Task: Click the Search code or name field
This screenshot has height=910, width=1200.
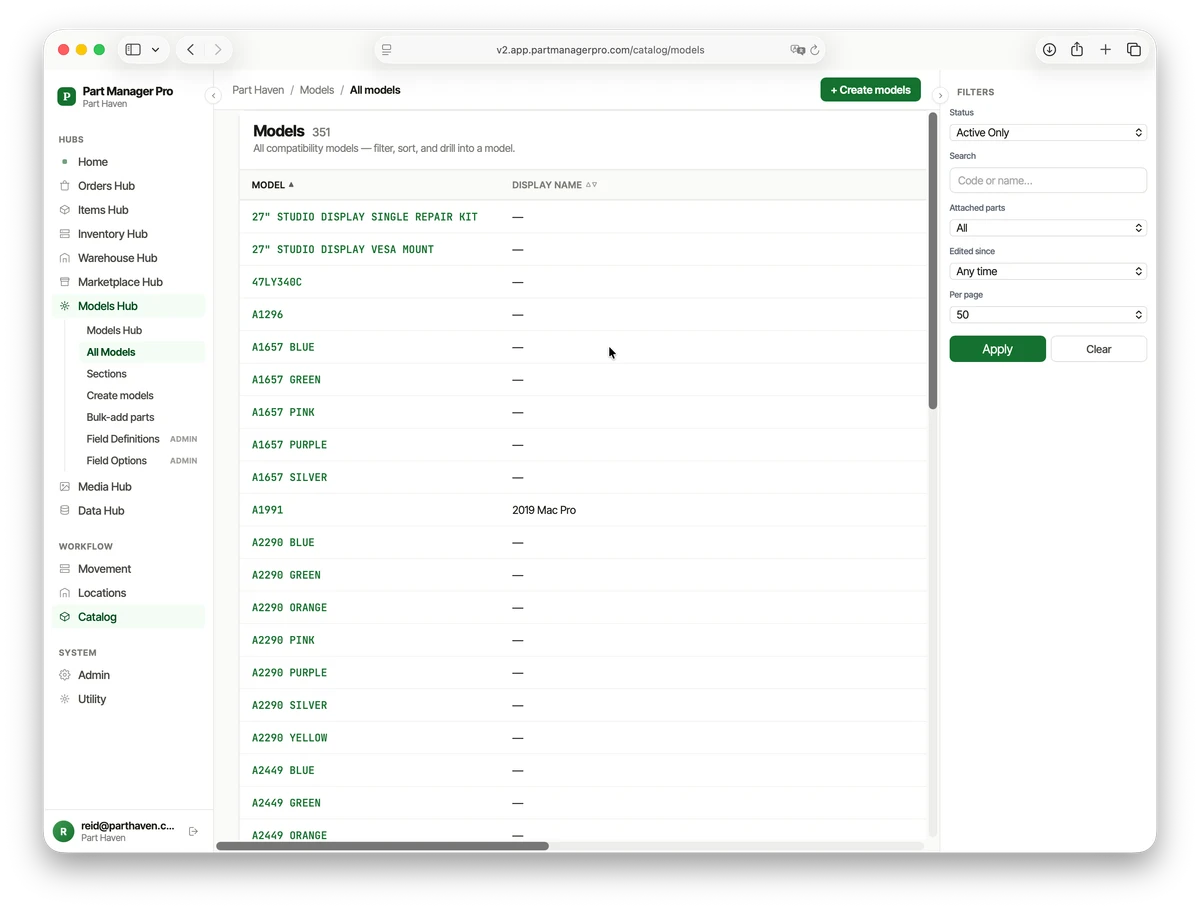Action: [x=1048, y=181]
